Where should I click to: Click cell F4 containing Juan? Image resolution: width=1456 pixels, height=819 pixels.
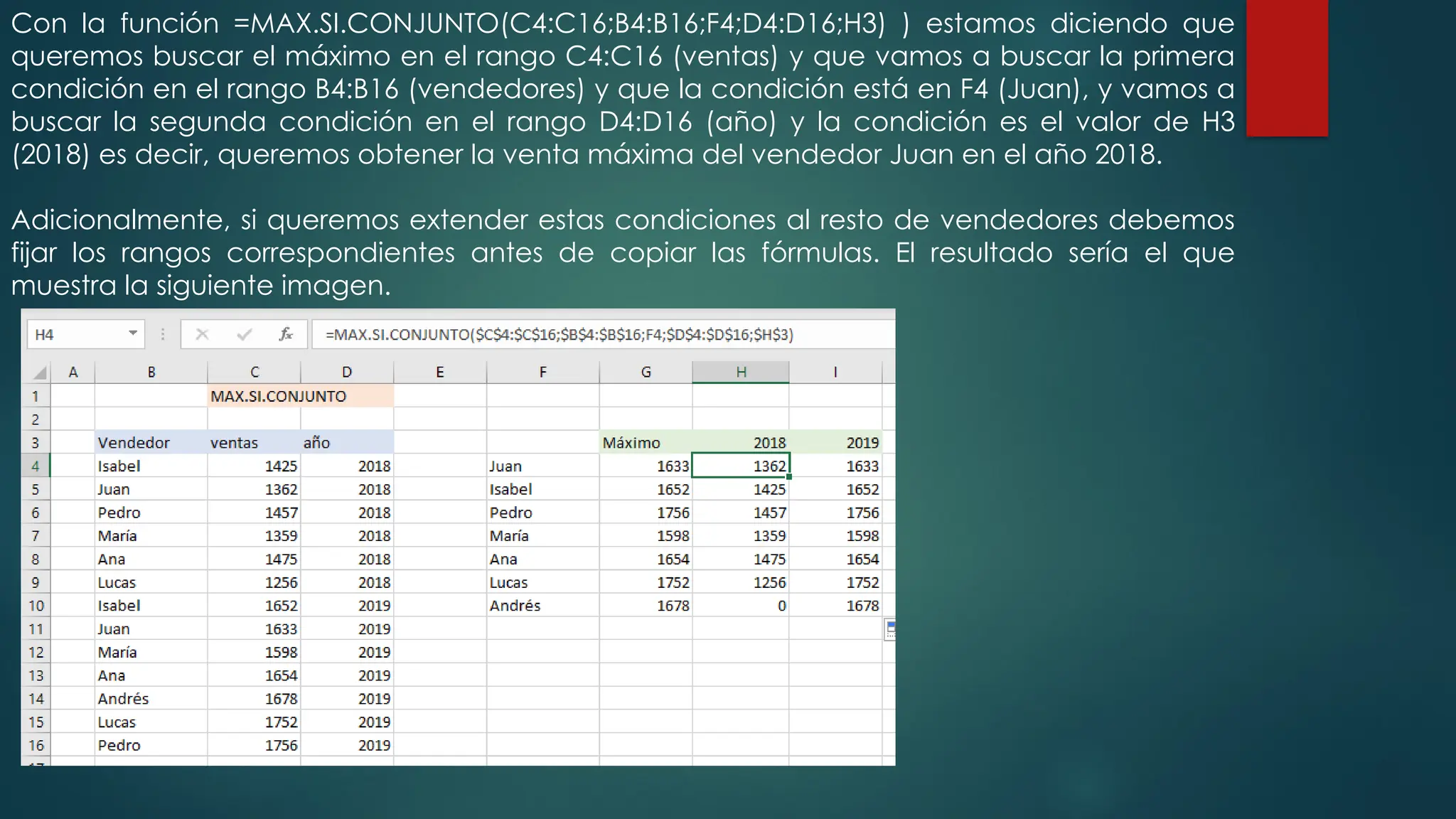coord(543,466)
